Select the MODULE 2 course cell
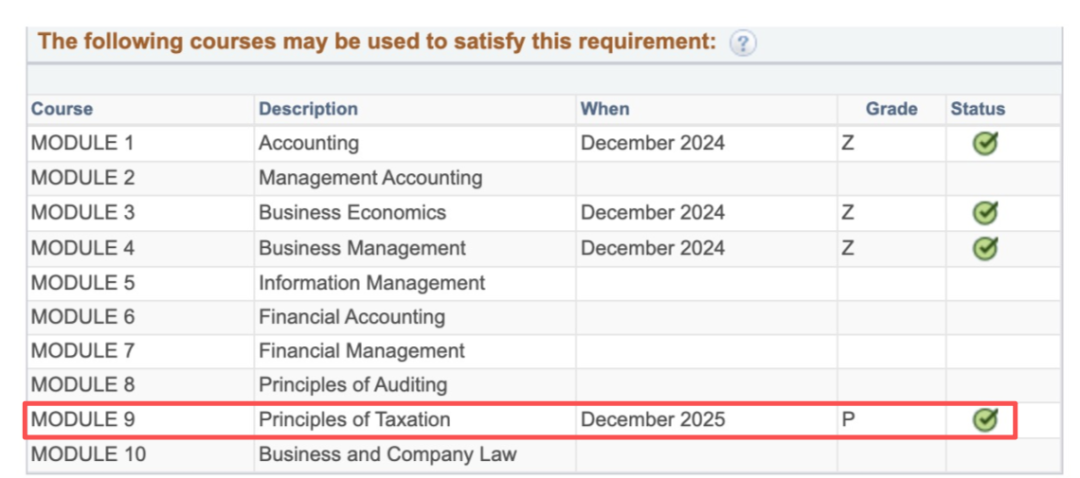The image size is (1080, 478). (x=83, y=178)
